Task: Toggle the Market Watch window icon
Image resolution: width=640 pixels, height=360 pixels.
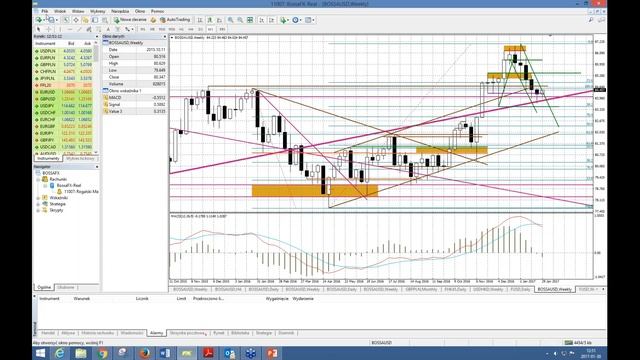Action: click(x=65, y=20)
